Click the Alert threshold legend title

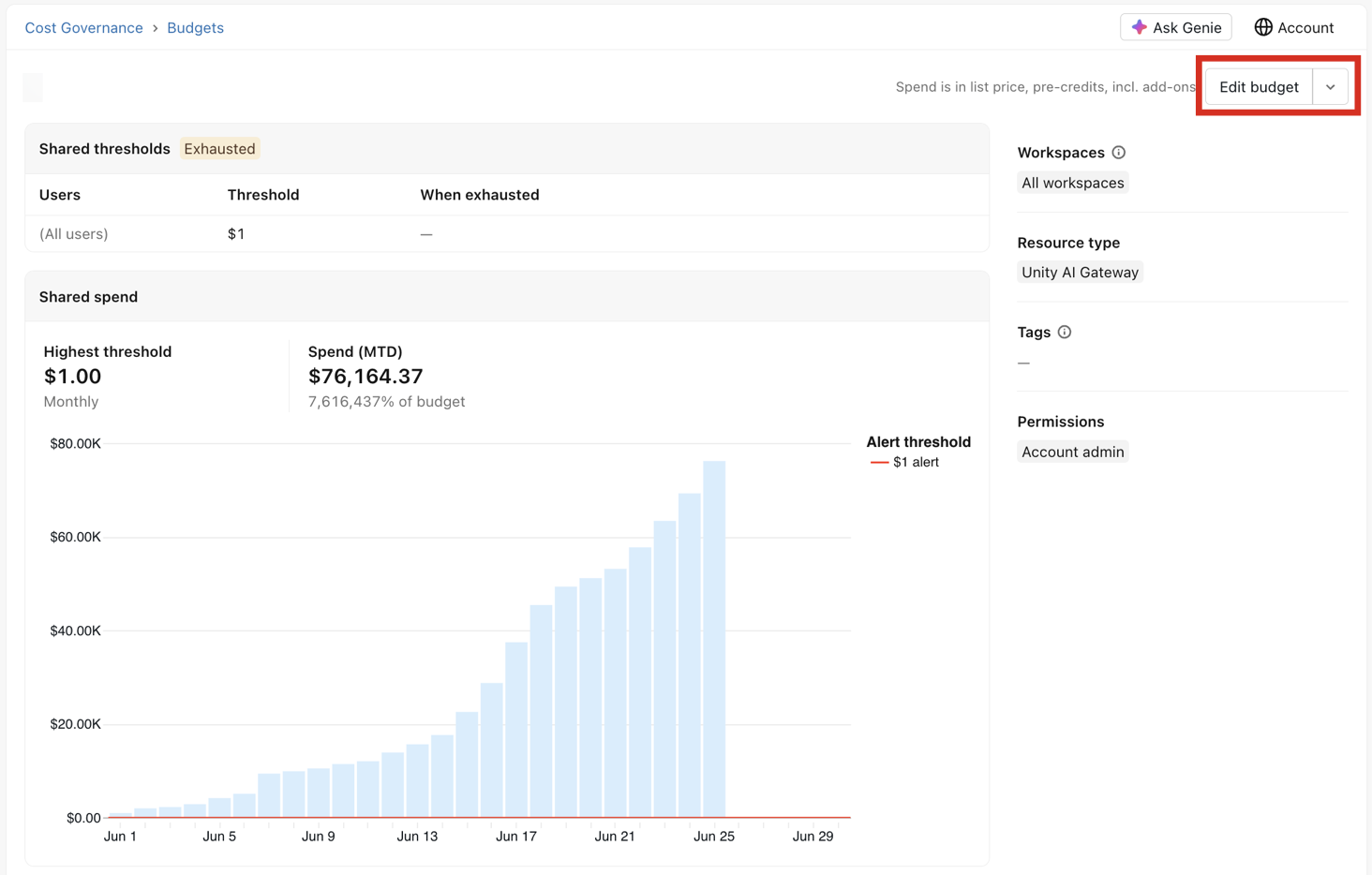click(918, 442)
